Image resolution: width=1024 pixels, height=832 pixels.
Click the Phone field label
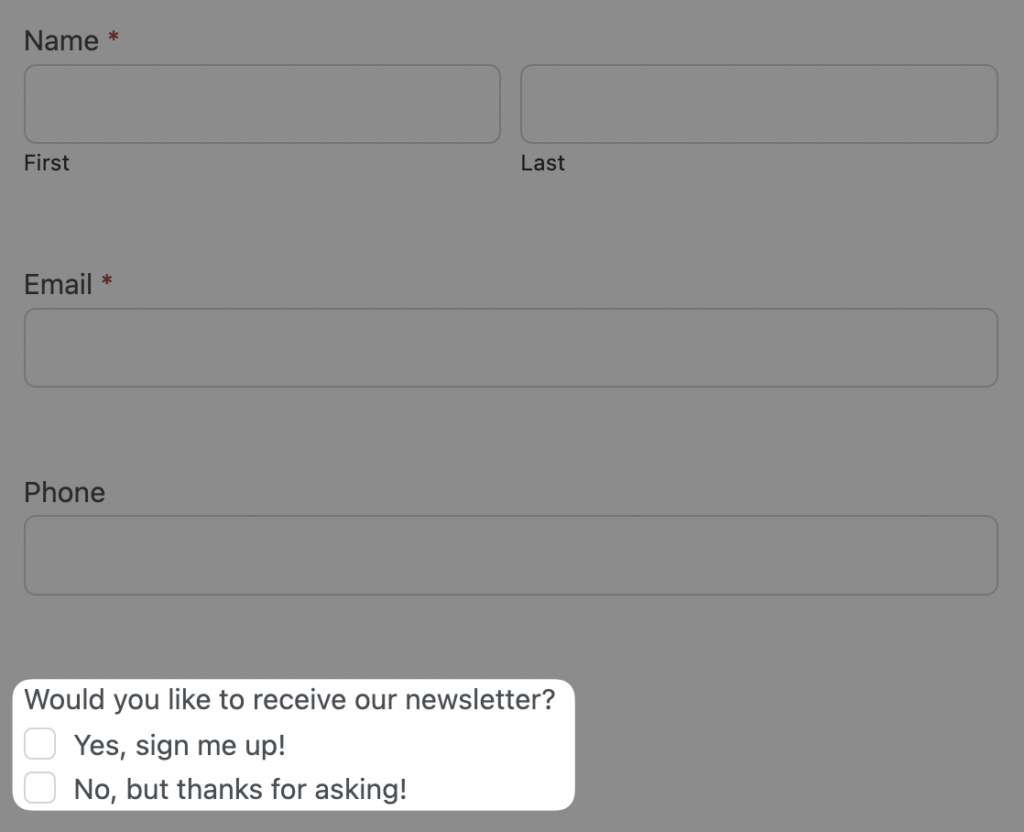[64, 492]
